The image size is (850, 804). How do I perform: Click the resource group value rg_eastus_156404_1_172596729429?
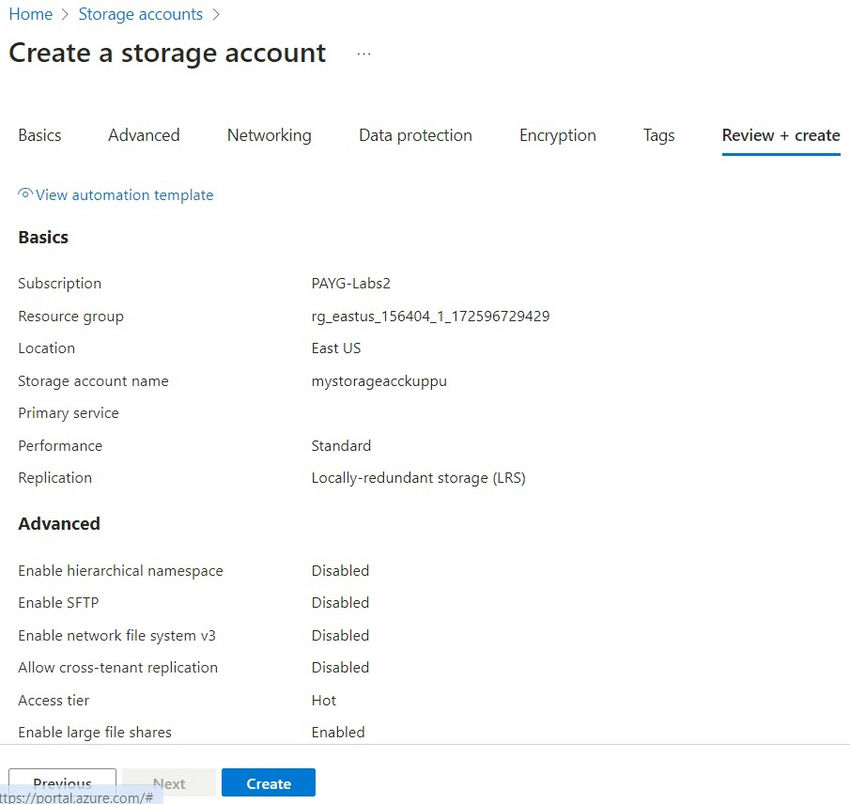coord(430,316)
